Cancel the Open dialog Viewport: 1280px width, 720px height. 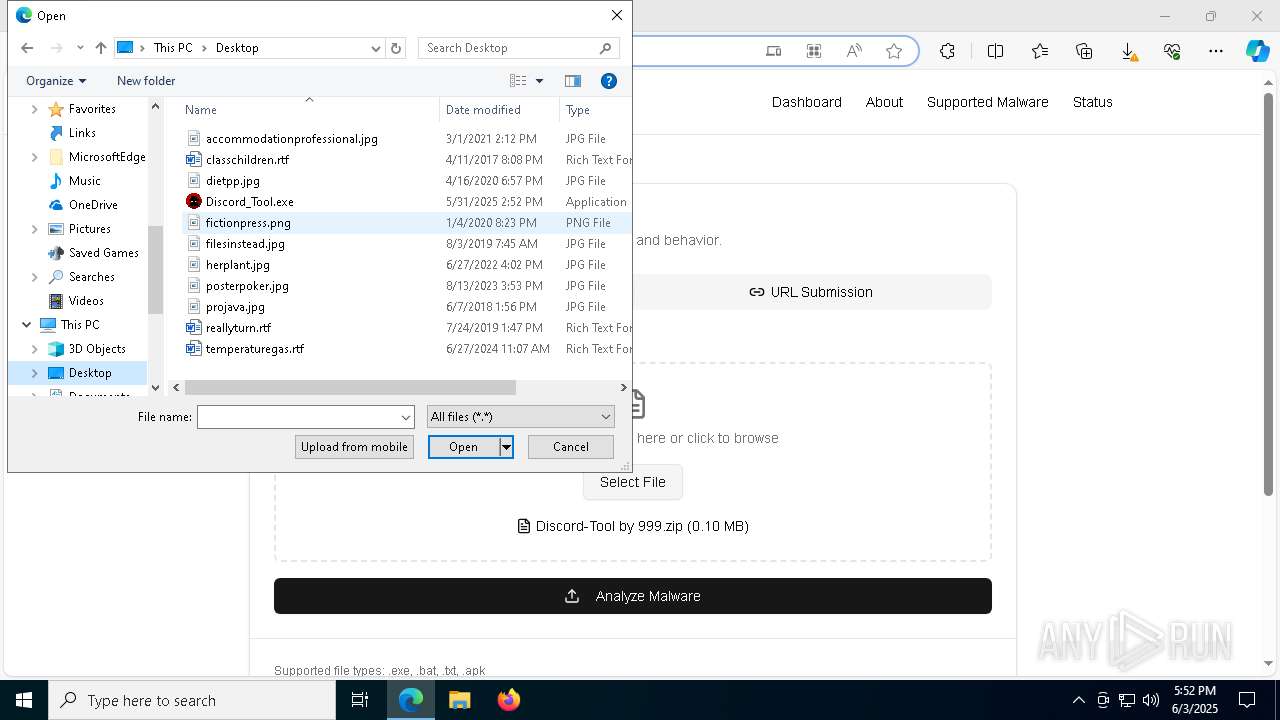(x=571, y=447)
